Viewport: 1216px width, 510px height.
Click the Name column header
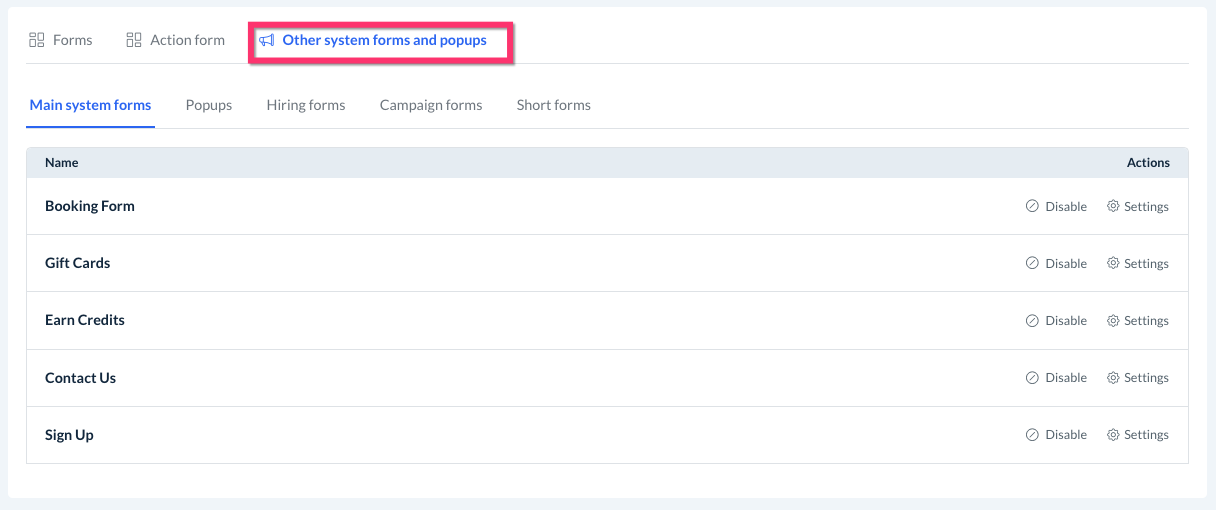click(62, 162)
